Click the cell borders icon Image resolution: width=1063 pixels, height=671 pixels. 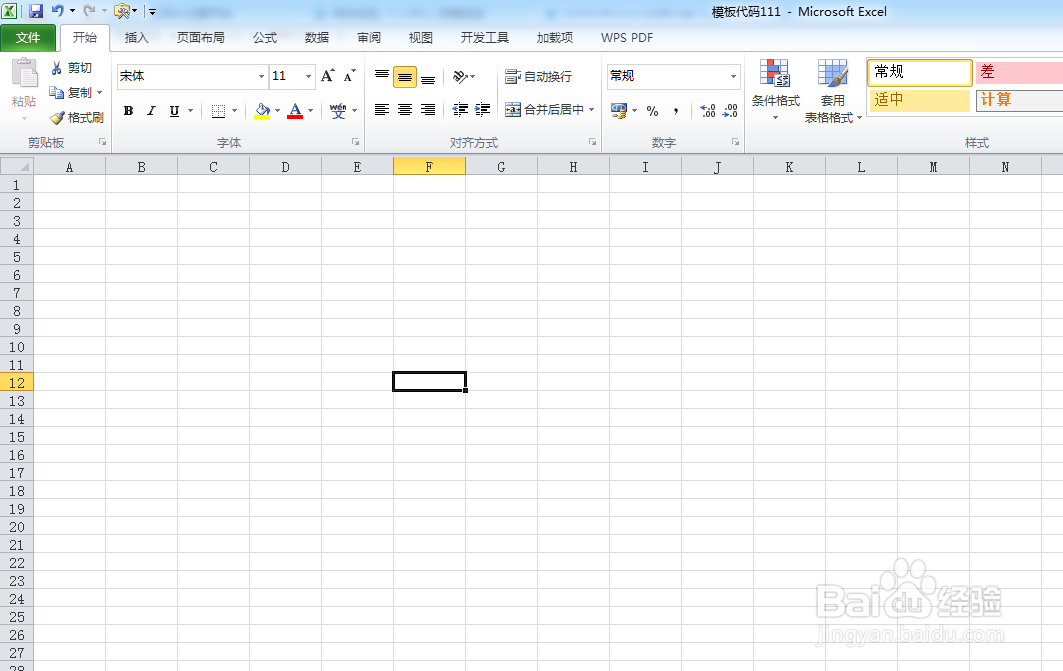(x=218, y=110)
